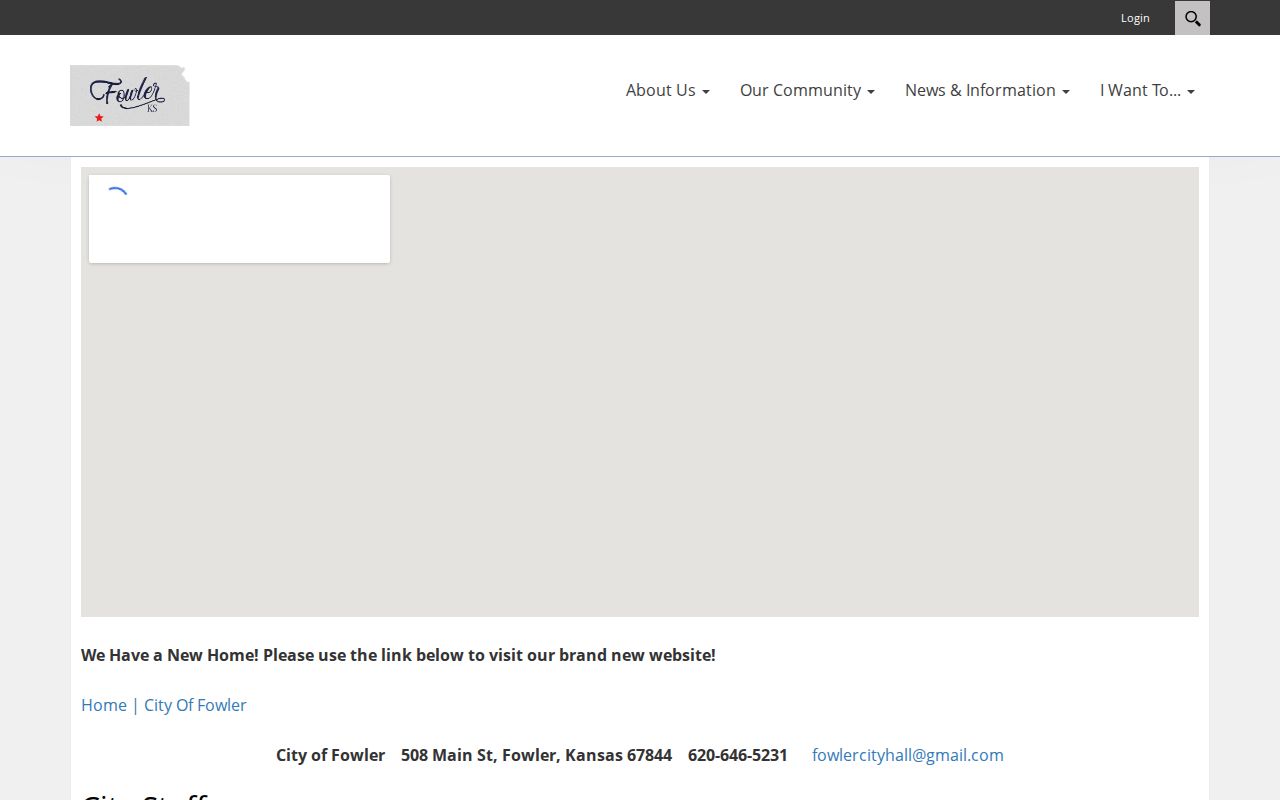Click the loading map info card
The image size is (1280, 800).
[x=239, y=219]
